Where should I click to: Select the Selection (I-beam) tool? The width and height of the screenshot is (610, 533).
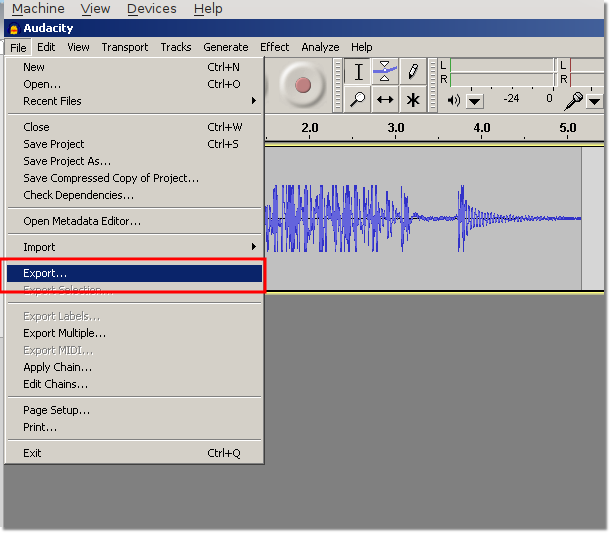[359, 72]
